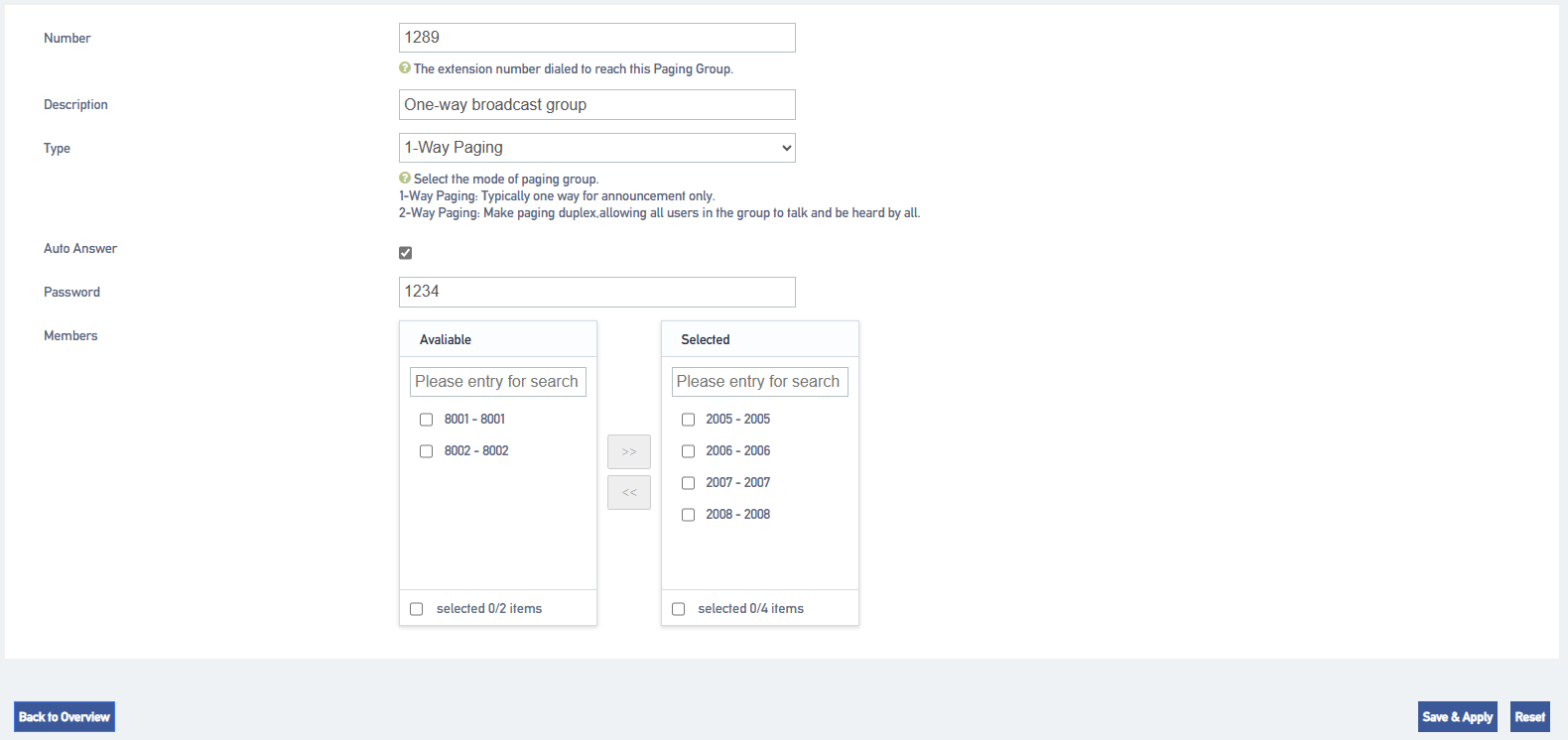Move checked members to Selected with >> button

pyautogui.click(x=629, y=451)
